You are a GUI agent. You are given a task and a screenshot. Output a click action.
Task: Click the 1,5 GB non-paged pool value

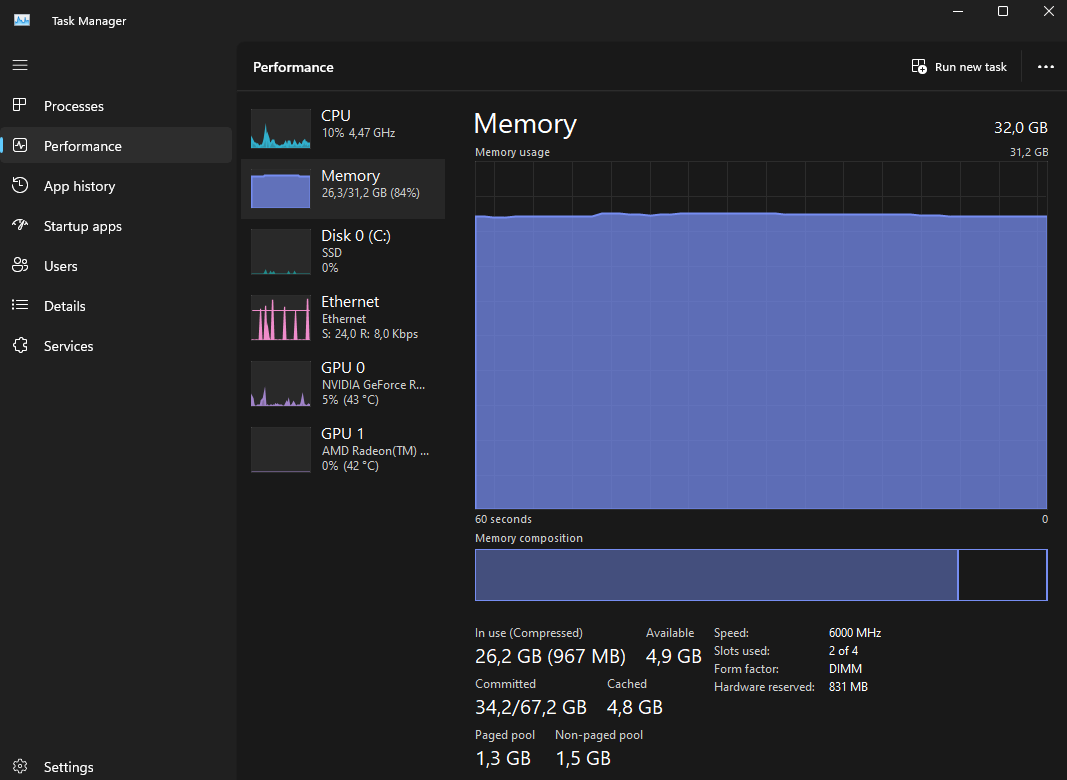click(582, 758)
